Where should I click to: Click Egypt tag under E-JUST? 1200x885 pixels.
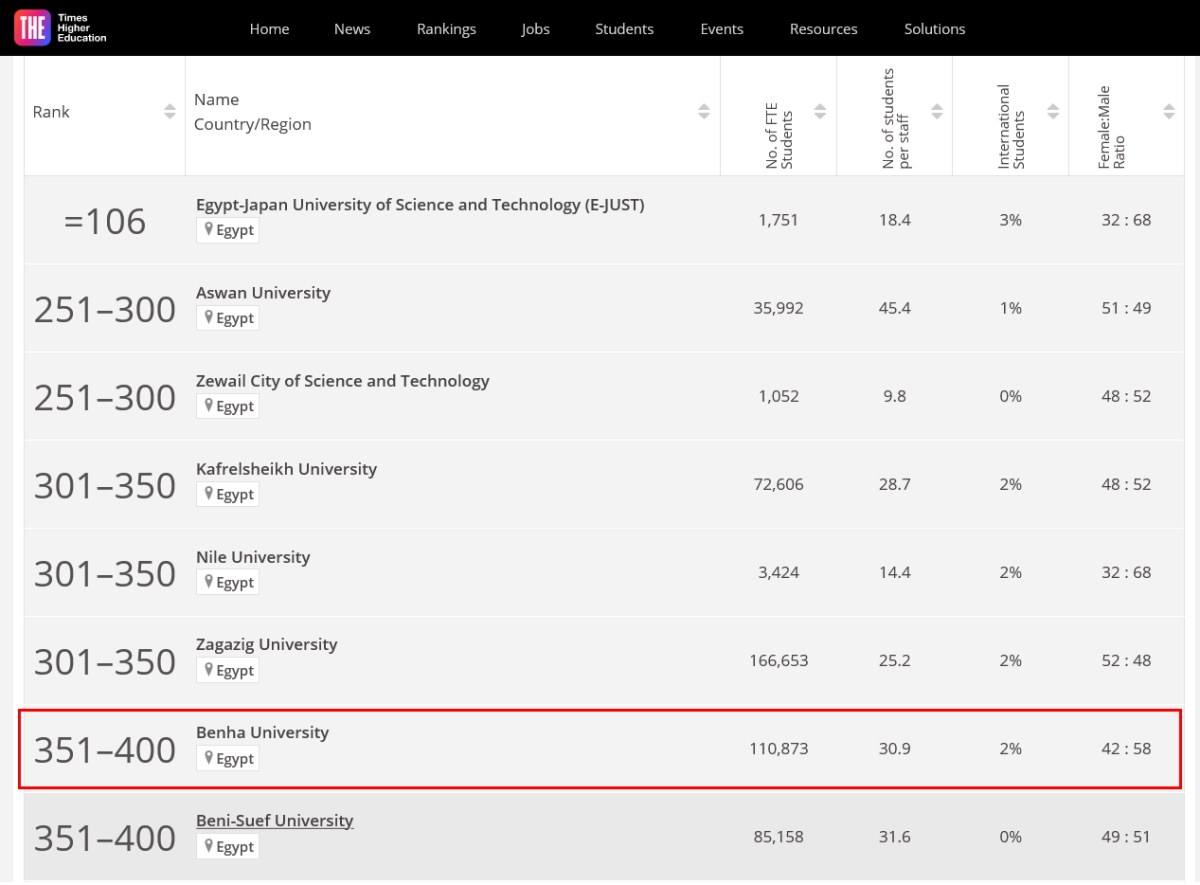(228, 230)
